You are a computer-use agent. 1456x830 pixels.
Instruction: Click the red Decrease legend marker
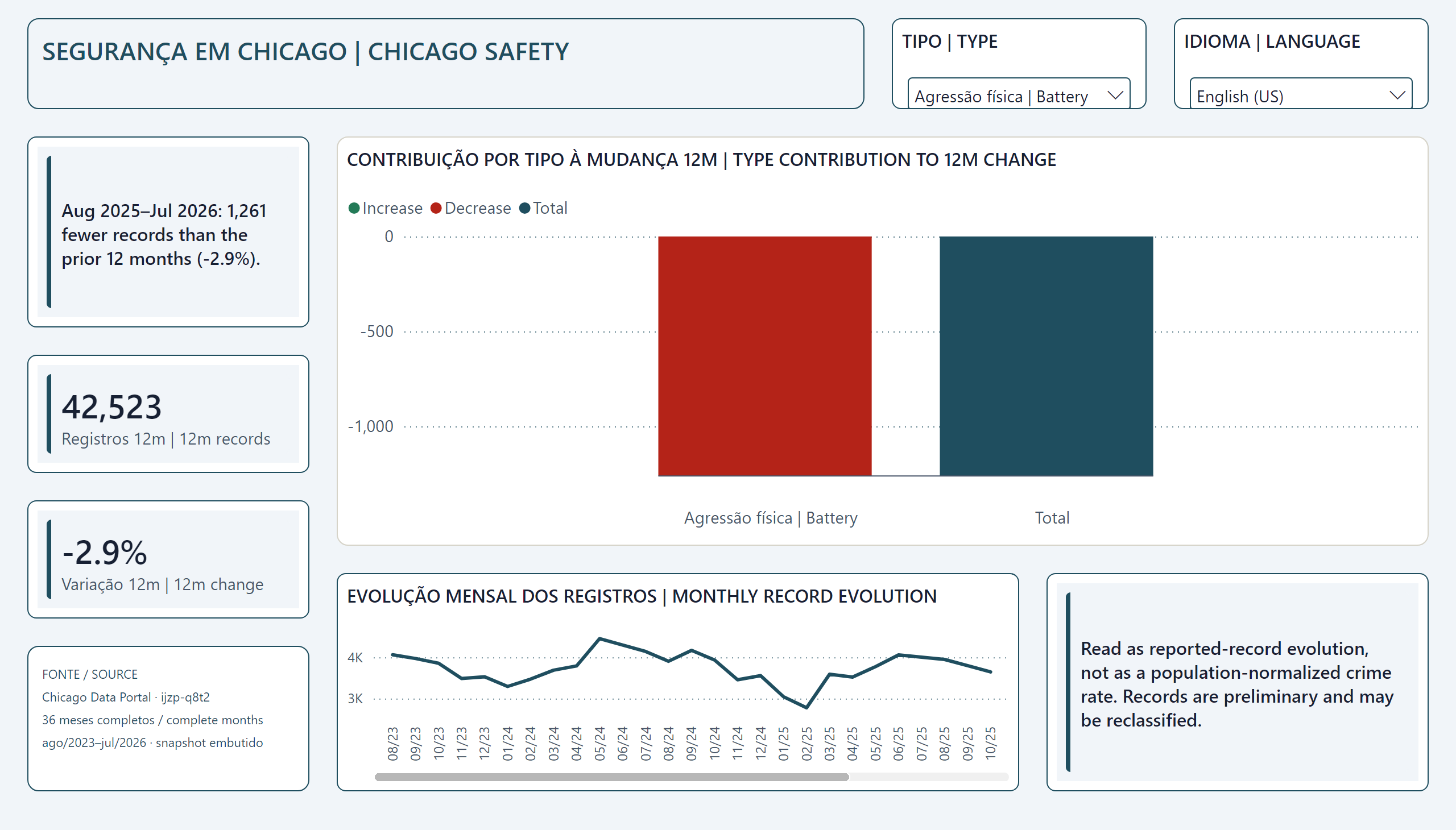tap(436, 208)
